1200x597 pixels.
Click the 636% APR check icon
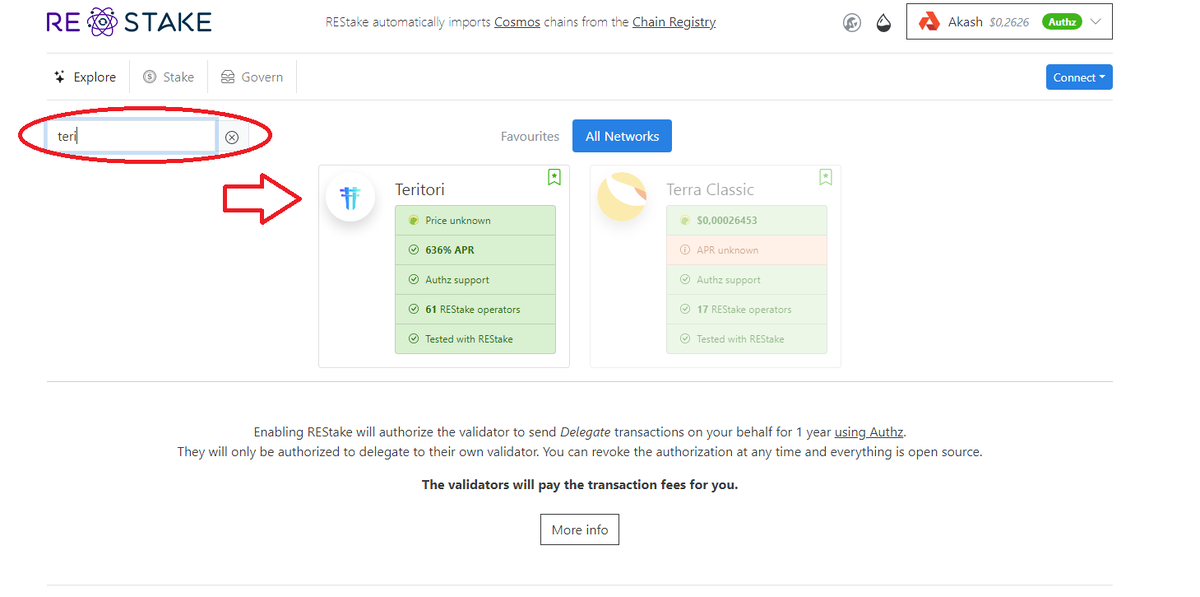414,250
